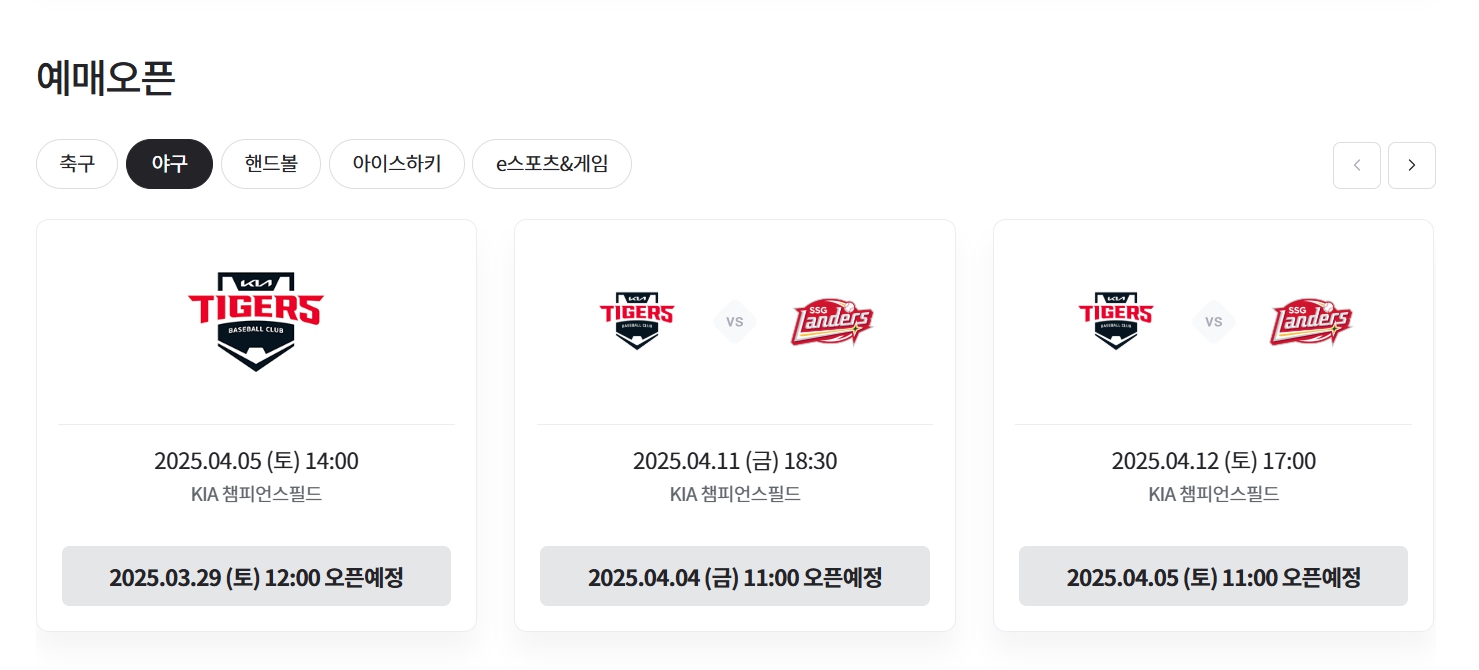The image size is (1479, 670).
Task: Click the VS badge on the April 11 card
Action: click(735, 321)
